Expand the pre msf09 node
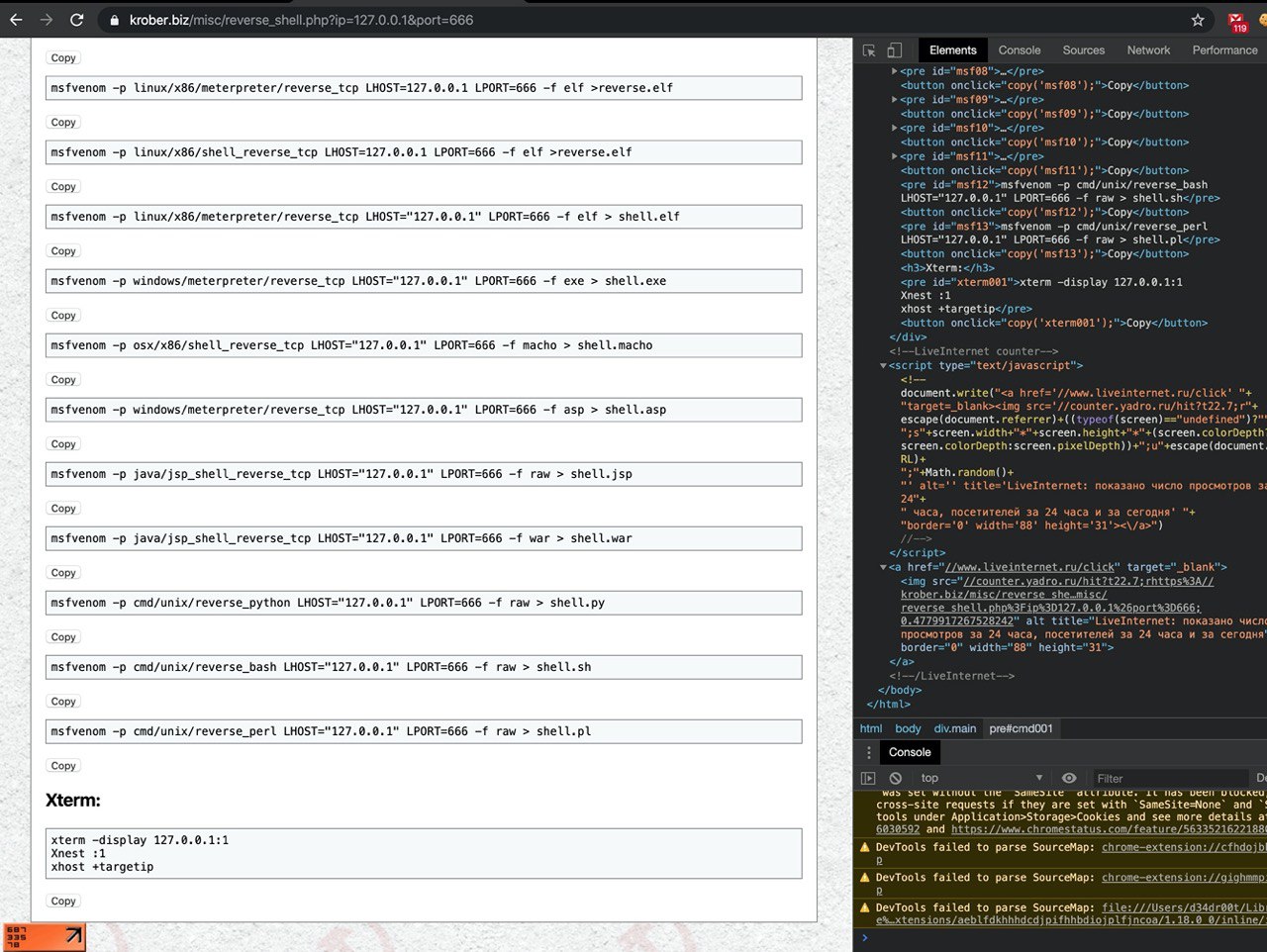 pos(895,100)
